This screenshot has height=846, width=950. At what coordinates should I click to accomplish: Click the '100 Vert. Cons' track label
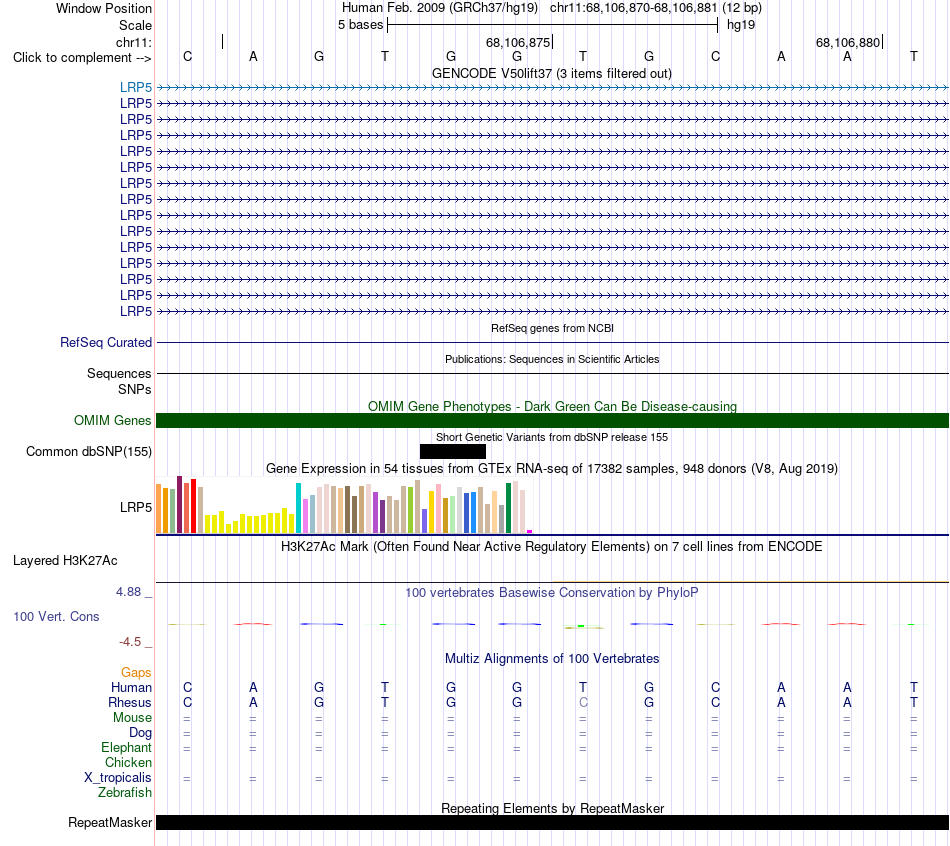click(56, 617)
